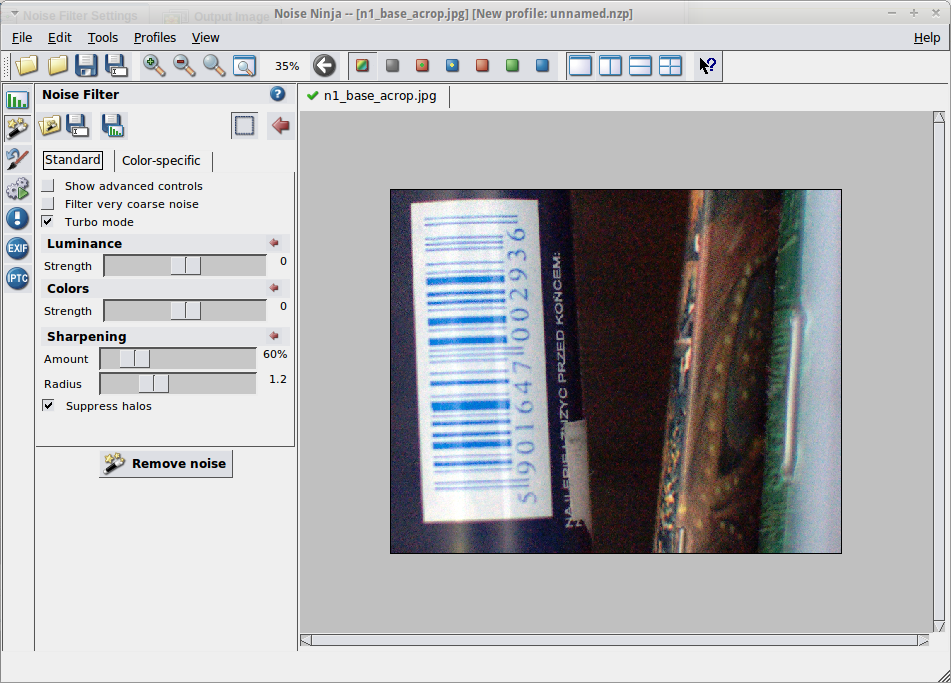
Task: Open the View menu
Action: (x=205, y=38)
